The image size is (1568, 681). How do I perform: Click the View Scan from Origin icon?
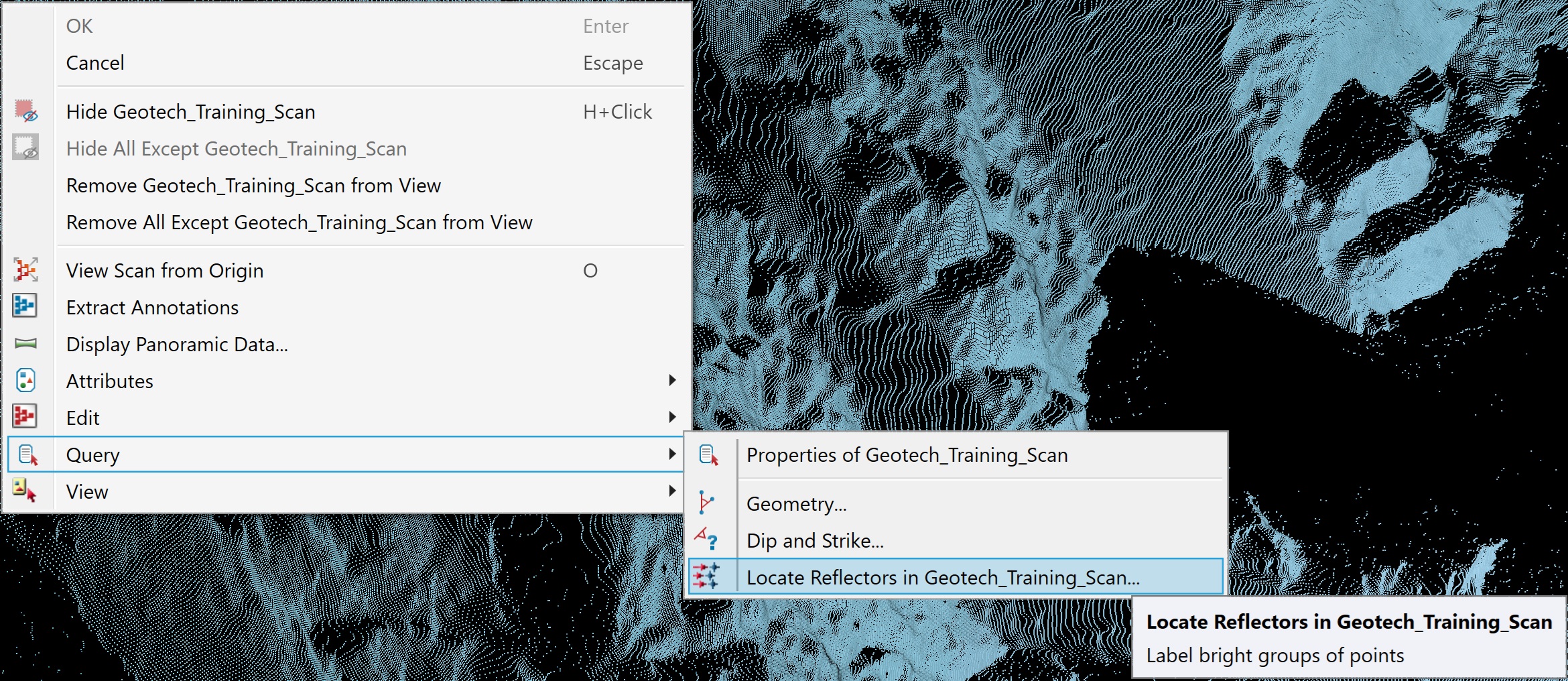coord(26,270)
